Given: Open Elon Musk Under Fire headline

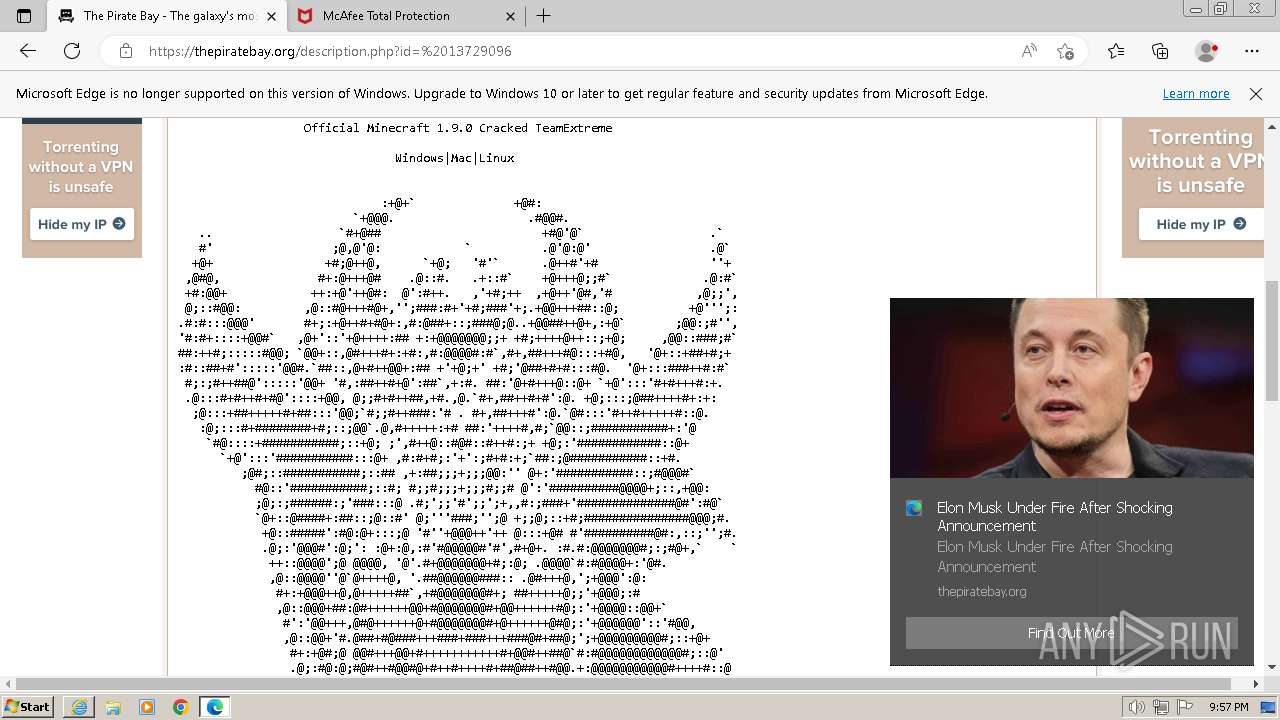Looking at the screenshot, I should click(1055, 517).
